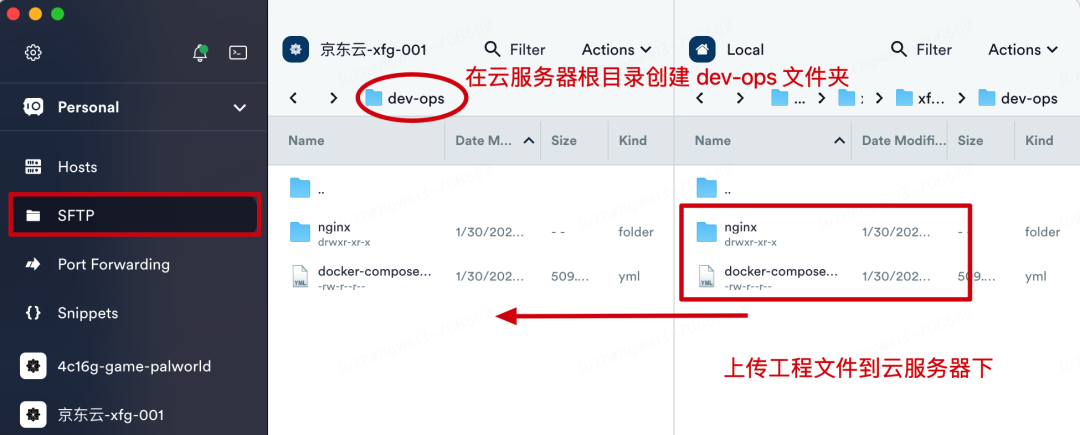Open Filter search in the remote pane
The width and height of the screenshot is (1080, 435).
point(515,50)
